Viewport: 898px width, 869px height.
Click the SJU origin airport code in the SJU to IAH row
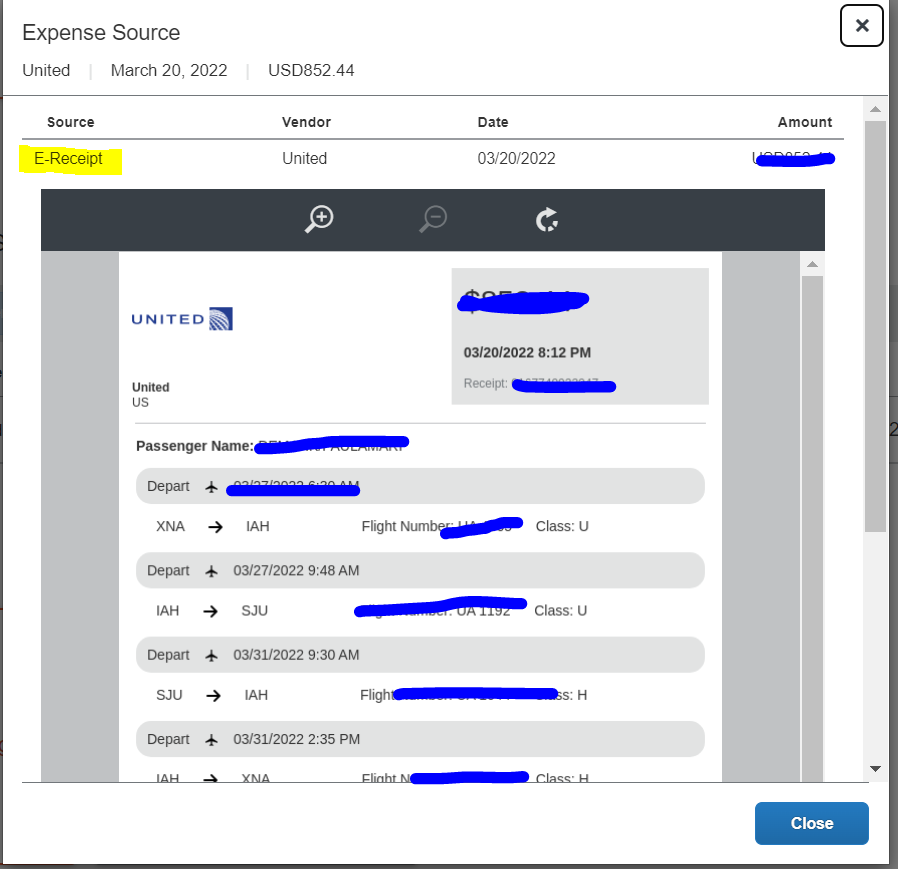coord(170,695)
